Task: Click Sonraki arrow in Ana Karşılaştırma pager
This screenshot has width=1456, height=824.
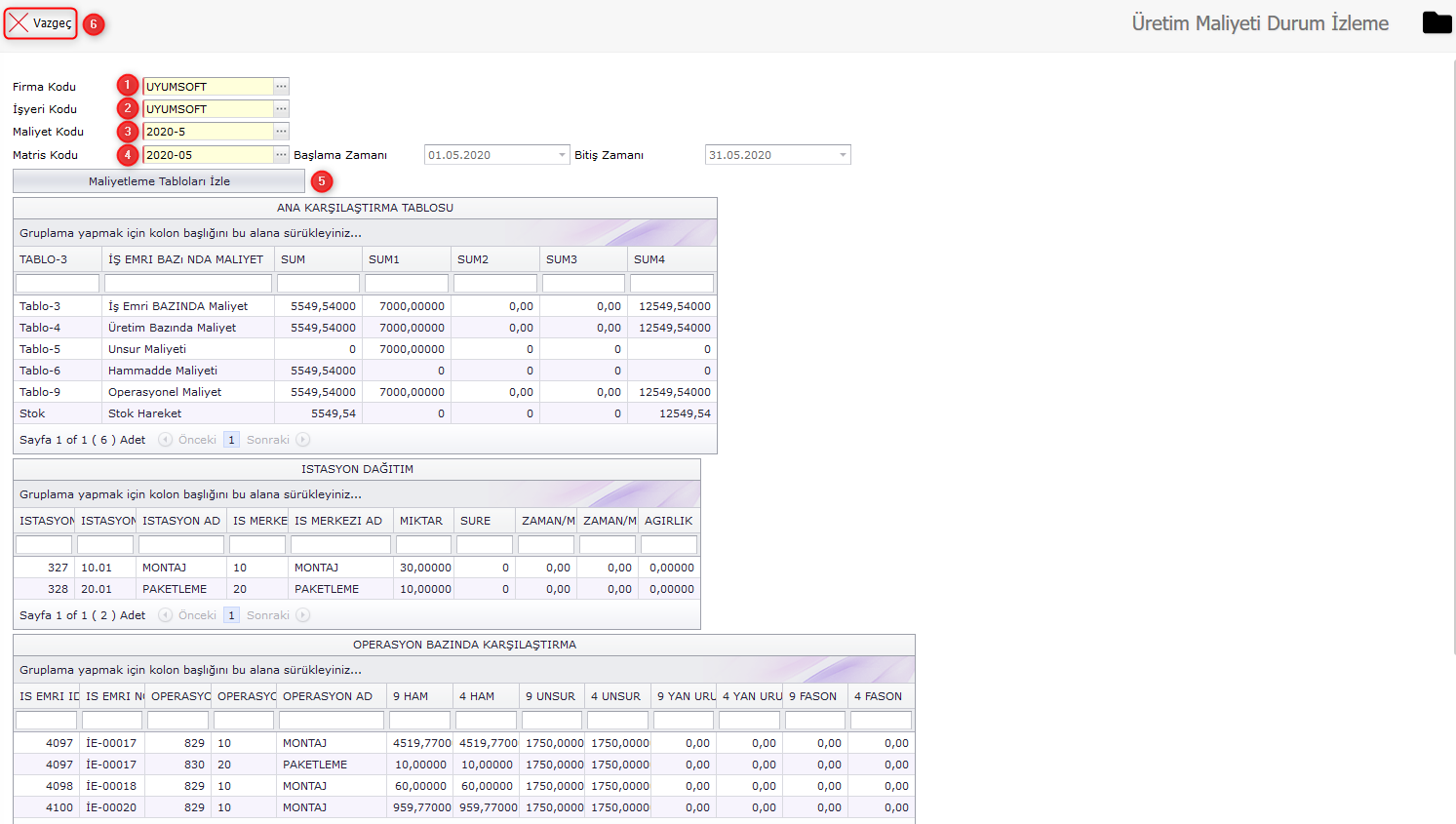Action: click(303, 440)
